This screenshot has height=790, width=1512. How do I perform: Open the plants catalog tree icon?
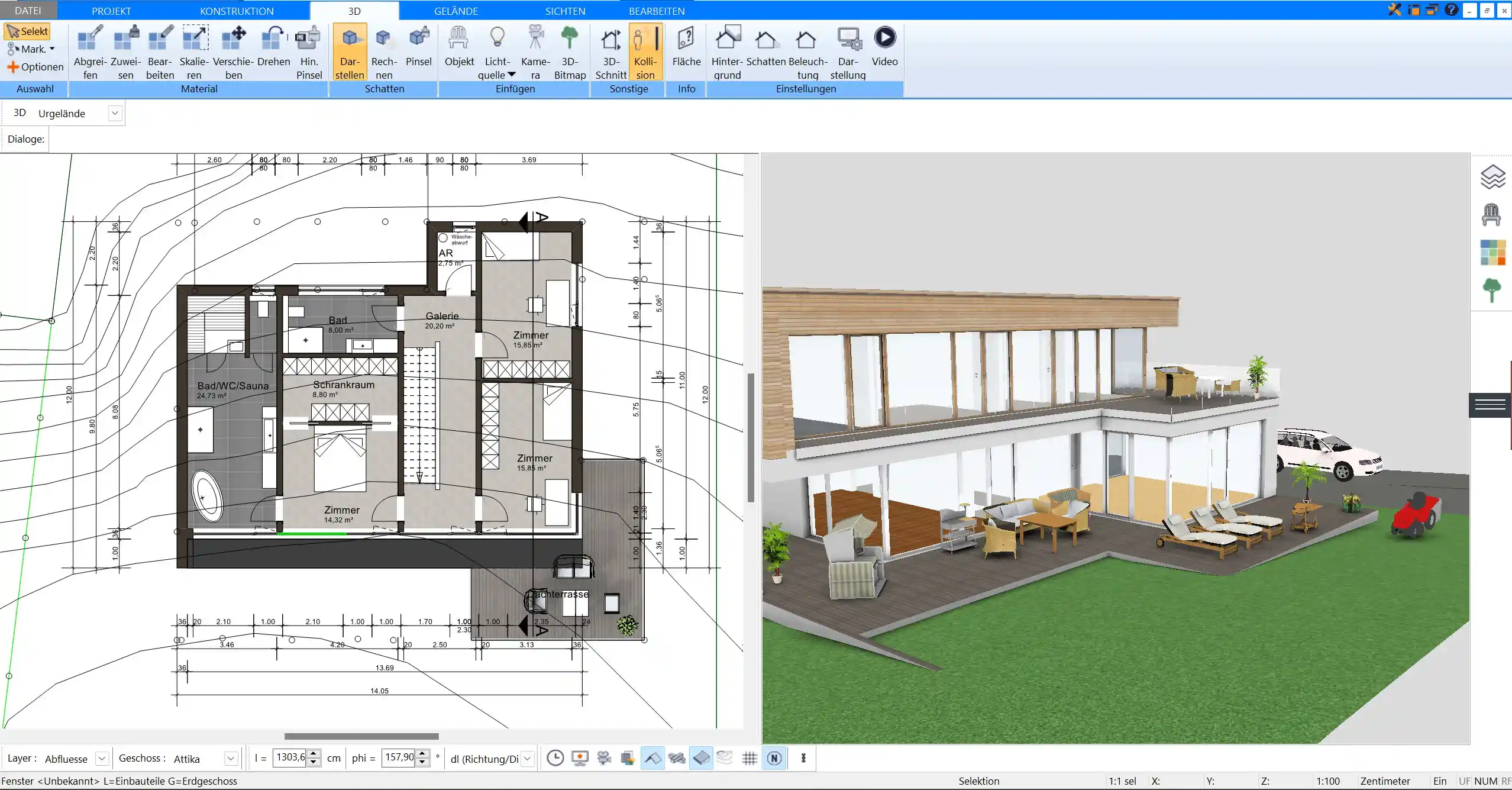click(1492, 290)
